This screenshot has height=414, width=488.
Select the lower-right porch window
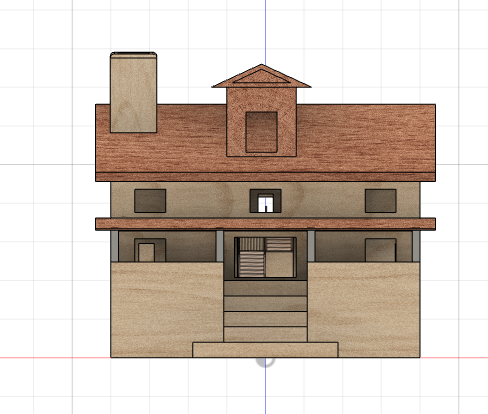[381, 250]
